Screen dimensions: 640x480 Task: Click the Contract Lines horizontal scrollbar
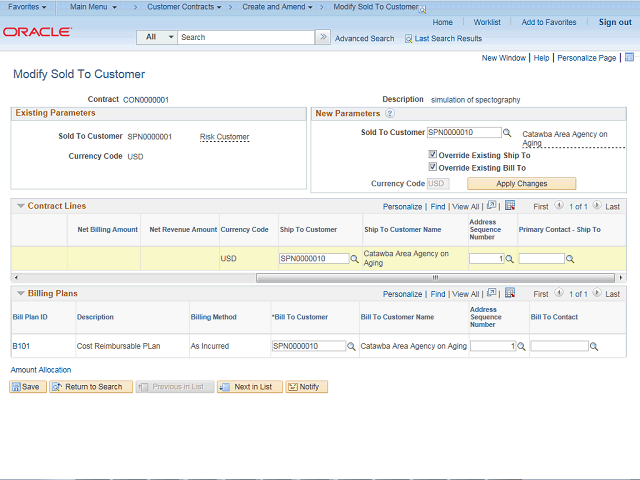click(x=435, y=278)
